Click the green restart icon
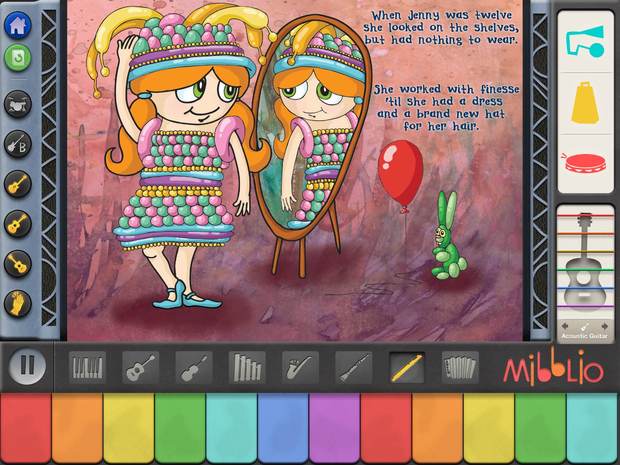620x465 pixels. coord(19,58)
